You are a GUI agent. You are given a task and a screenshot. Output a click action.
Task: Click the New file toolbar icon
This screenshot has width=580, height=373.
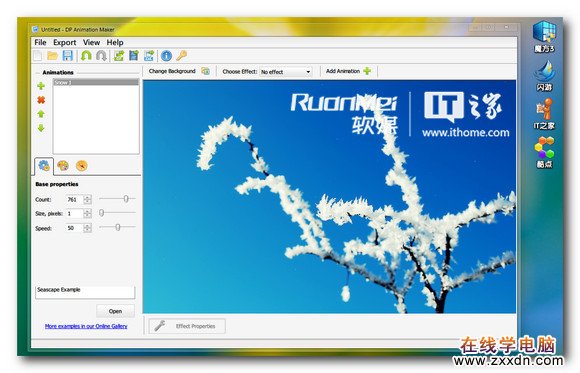pyautogui.click(x=38, y=56)
